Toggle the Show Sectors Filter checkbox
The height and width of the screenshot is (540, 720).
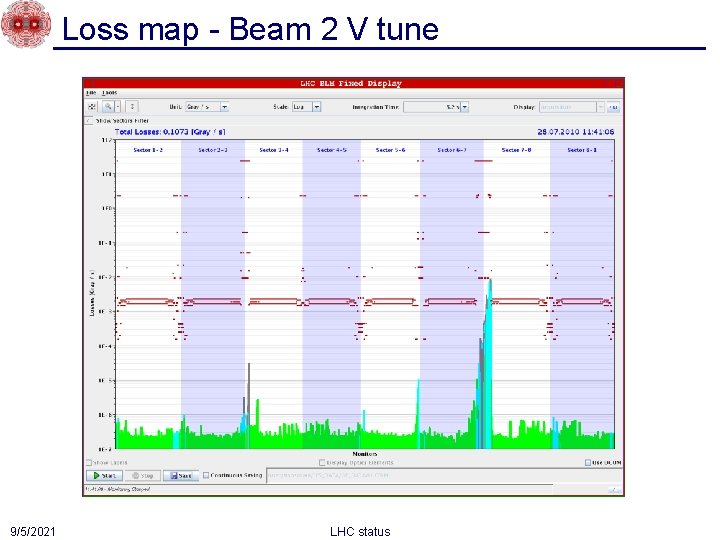coord(89,121)
